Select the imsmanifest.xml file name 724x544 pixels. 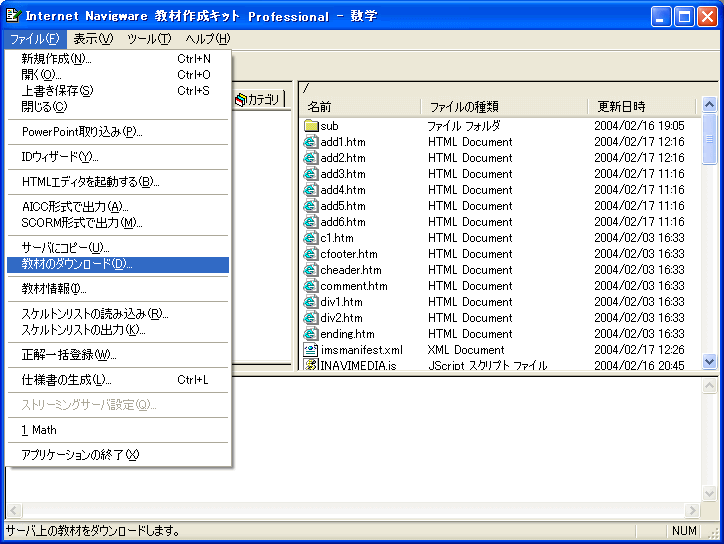[362, 350]
